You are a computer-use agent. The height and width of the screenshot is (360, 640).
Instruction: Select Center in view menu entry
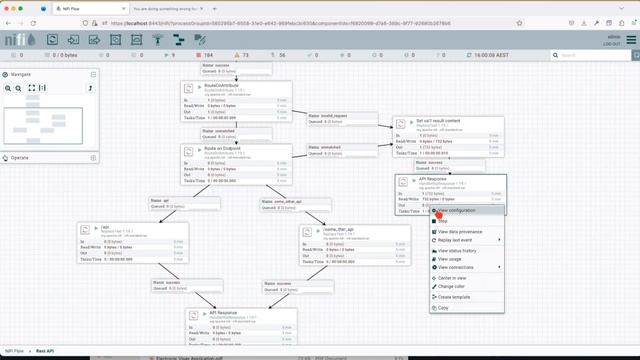[467, 278]
